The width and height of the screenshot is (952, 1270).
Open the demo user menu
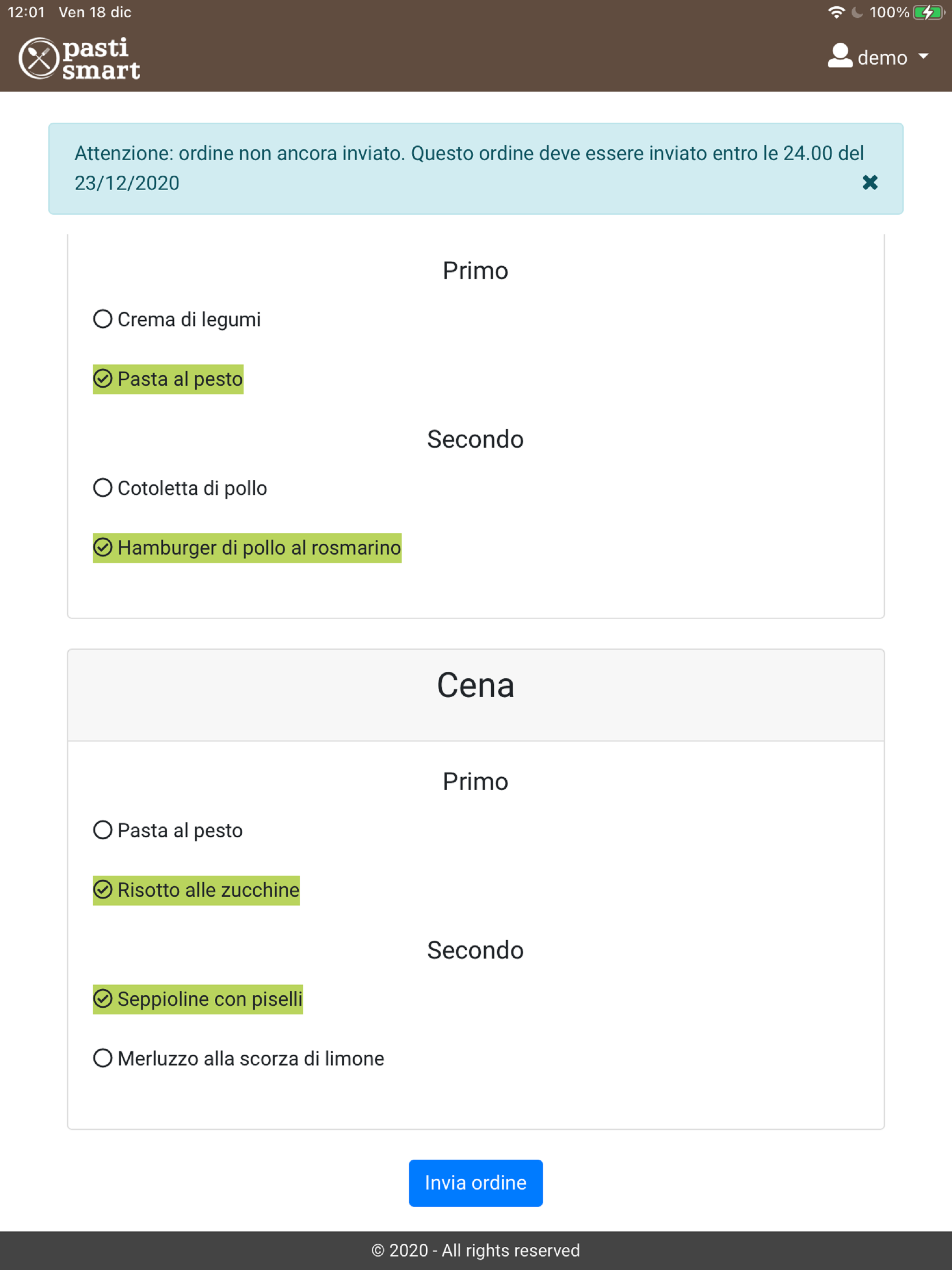tap(878, 57)
